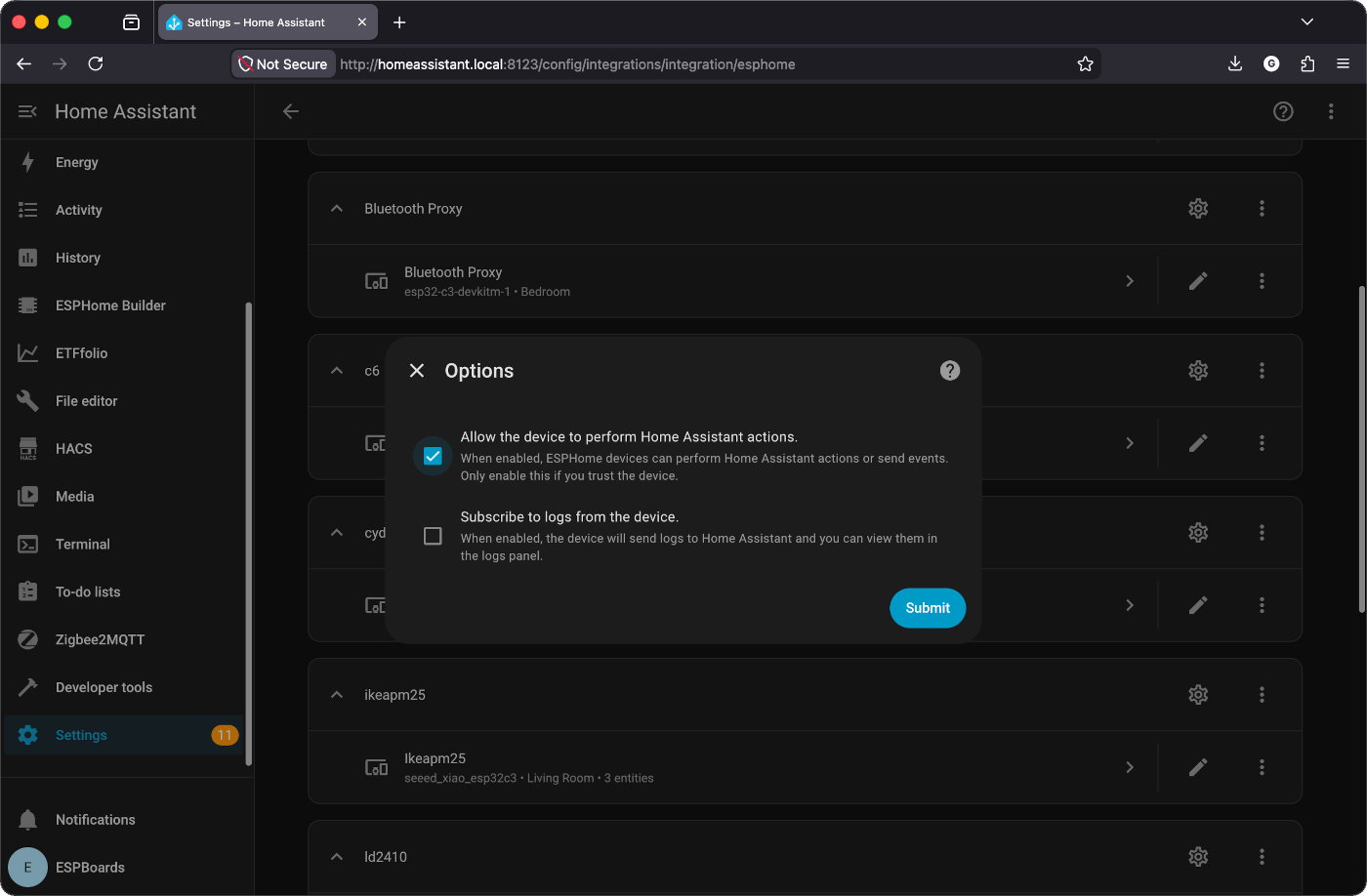The width and height of the screenshot is (1367, 896).
Task: Open File editor panel
Action: (x=123, y=401)
